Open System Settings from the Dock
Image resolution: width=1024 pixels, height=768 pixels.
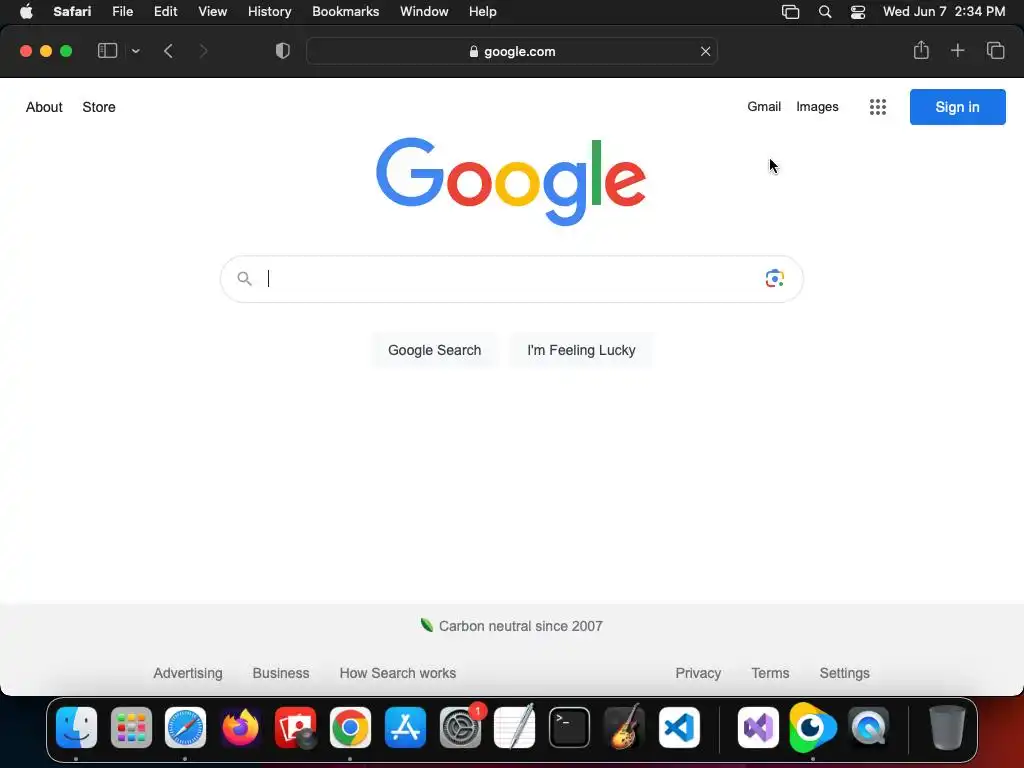[x=460, y=727]
